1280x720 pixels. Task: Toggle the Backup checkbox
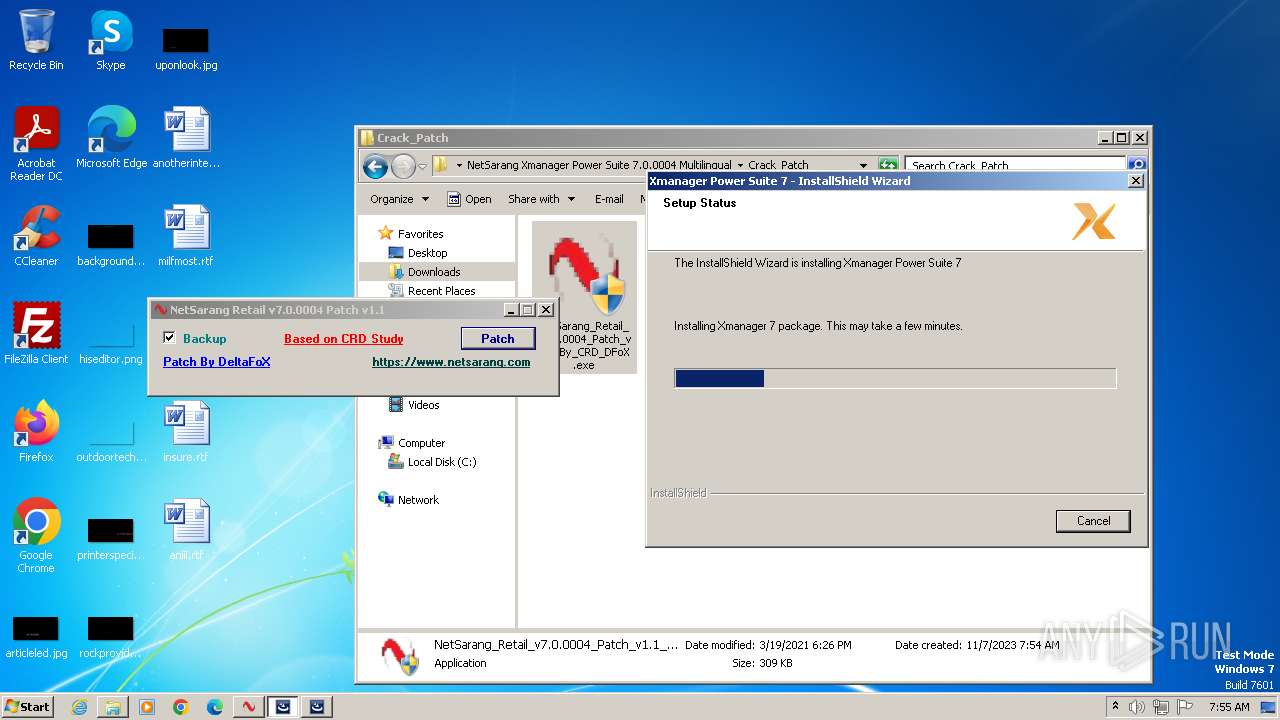point(170,338)
